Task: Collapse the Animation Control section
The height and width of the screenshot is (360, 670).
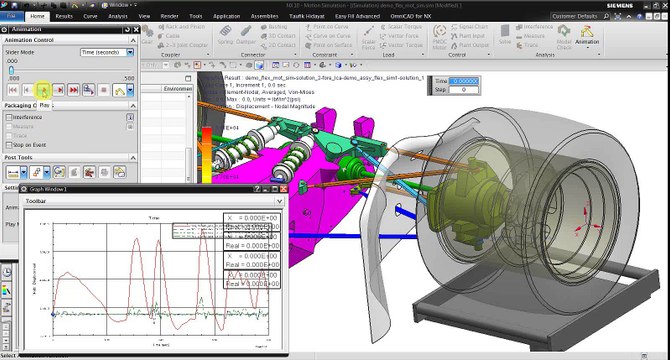Action: (x=133, y=40)
